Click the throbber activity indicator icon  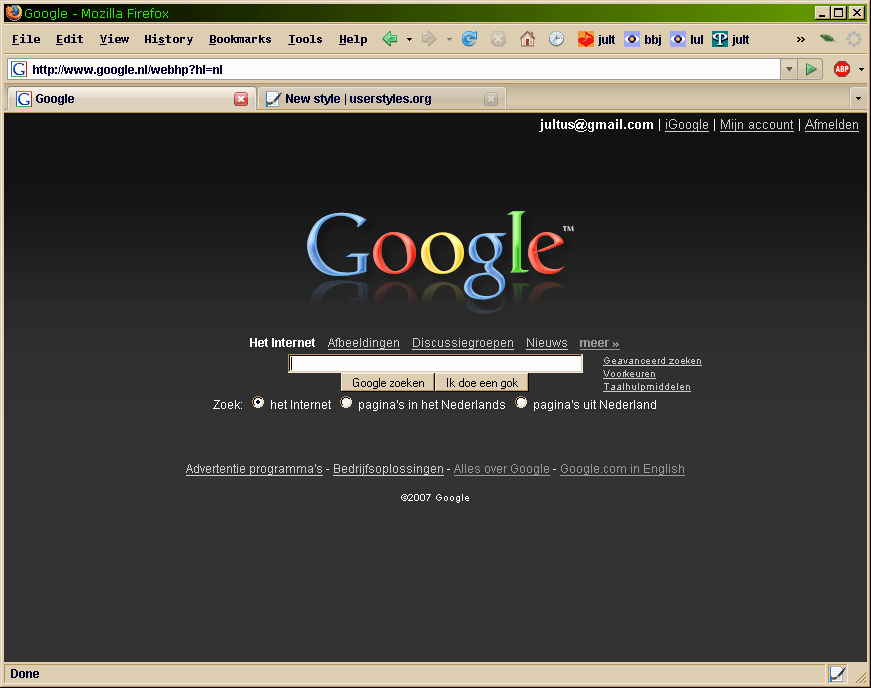[x=853, y=39]
